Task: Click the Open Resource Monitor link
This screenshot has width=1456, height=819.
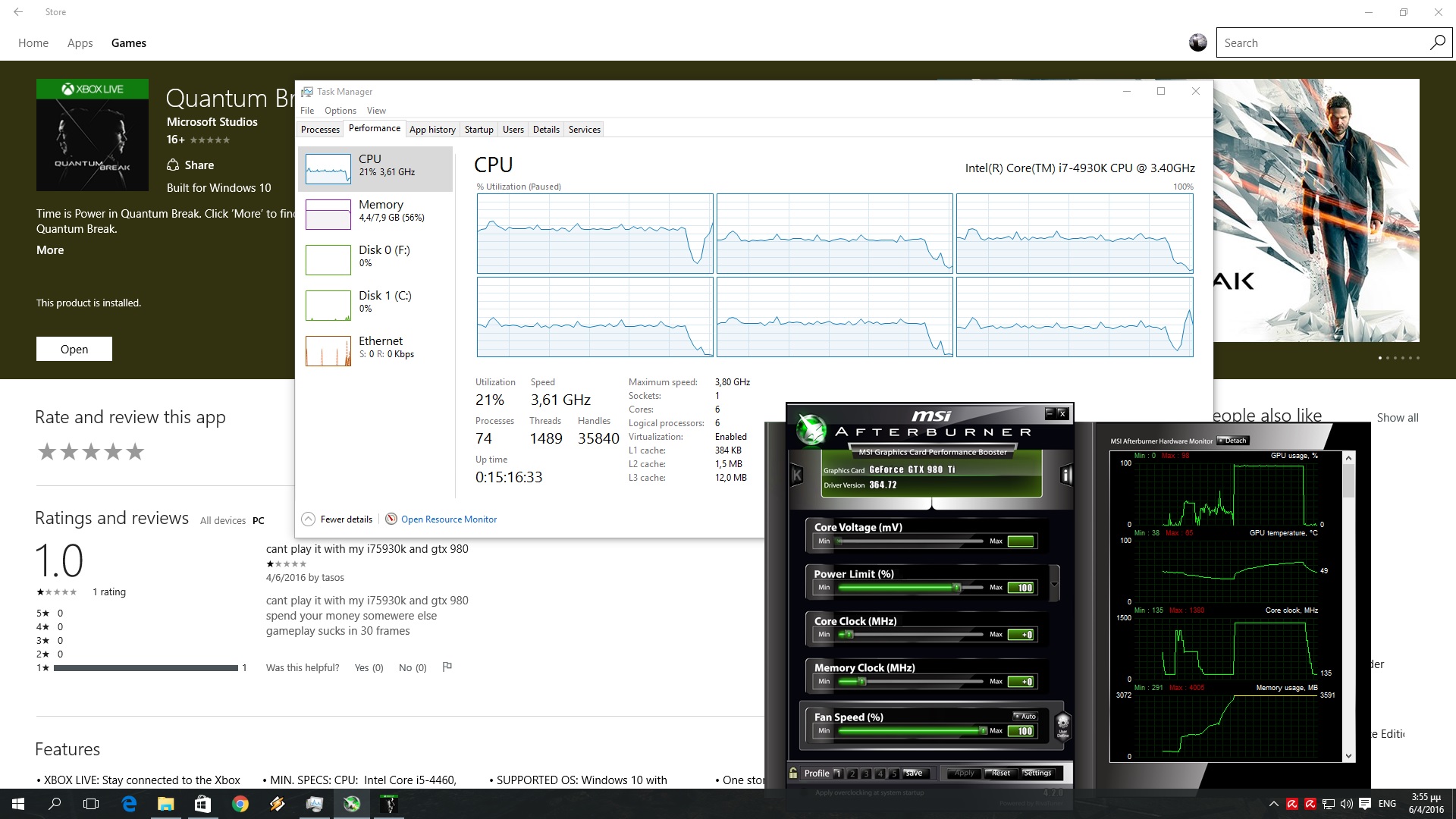Action: click(448, 519)
